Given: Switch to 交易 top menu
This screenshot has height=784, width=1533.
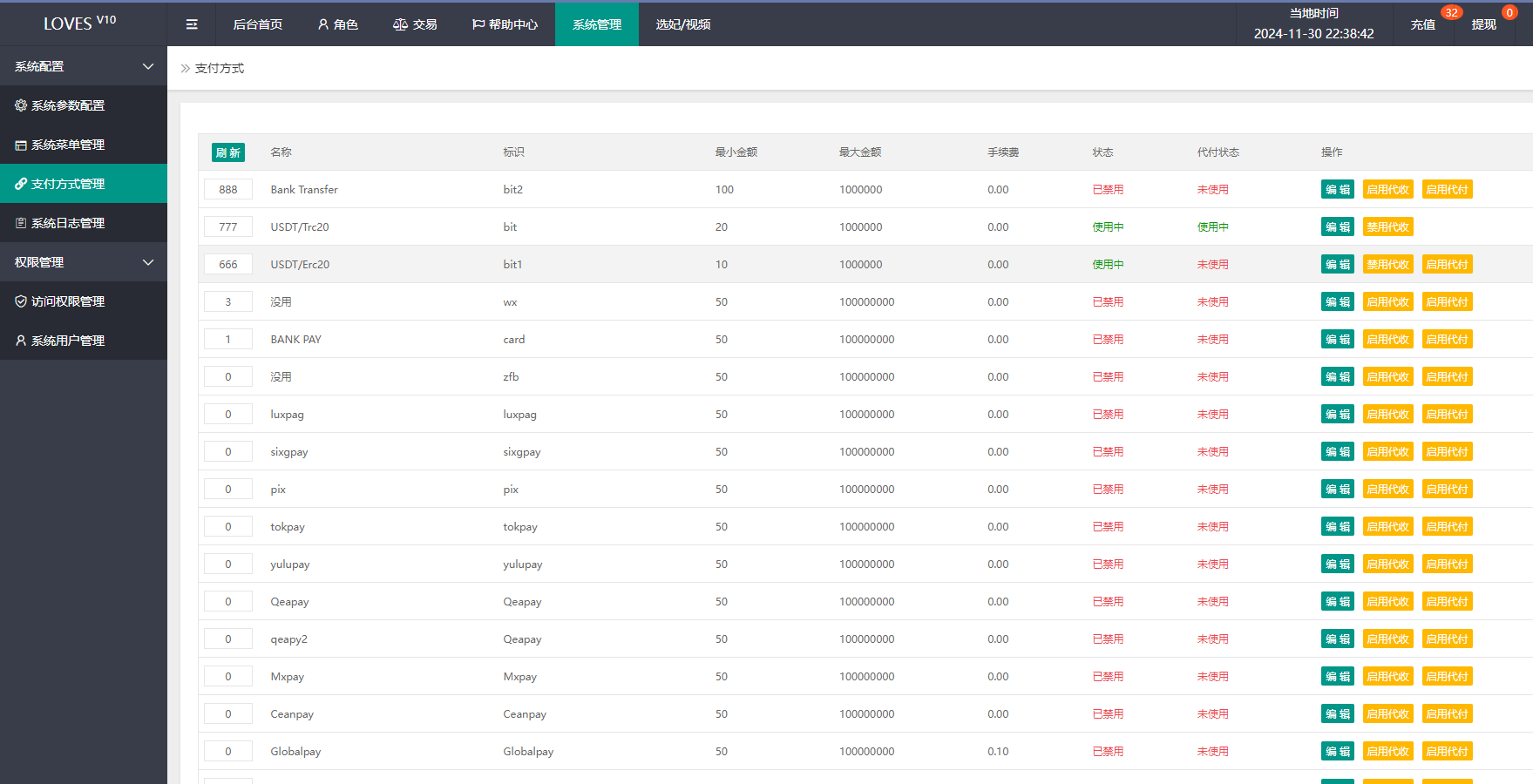Looking at the screenshot, I should tap(415, 24).
